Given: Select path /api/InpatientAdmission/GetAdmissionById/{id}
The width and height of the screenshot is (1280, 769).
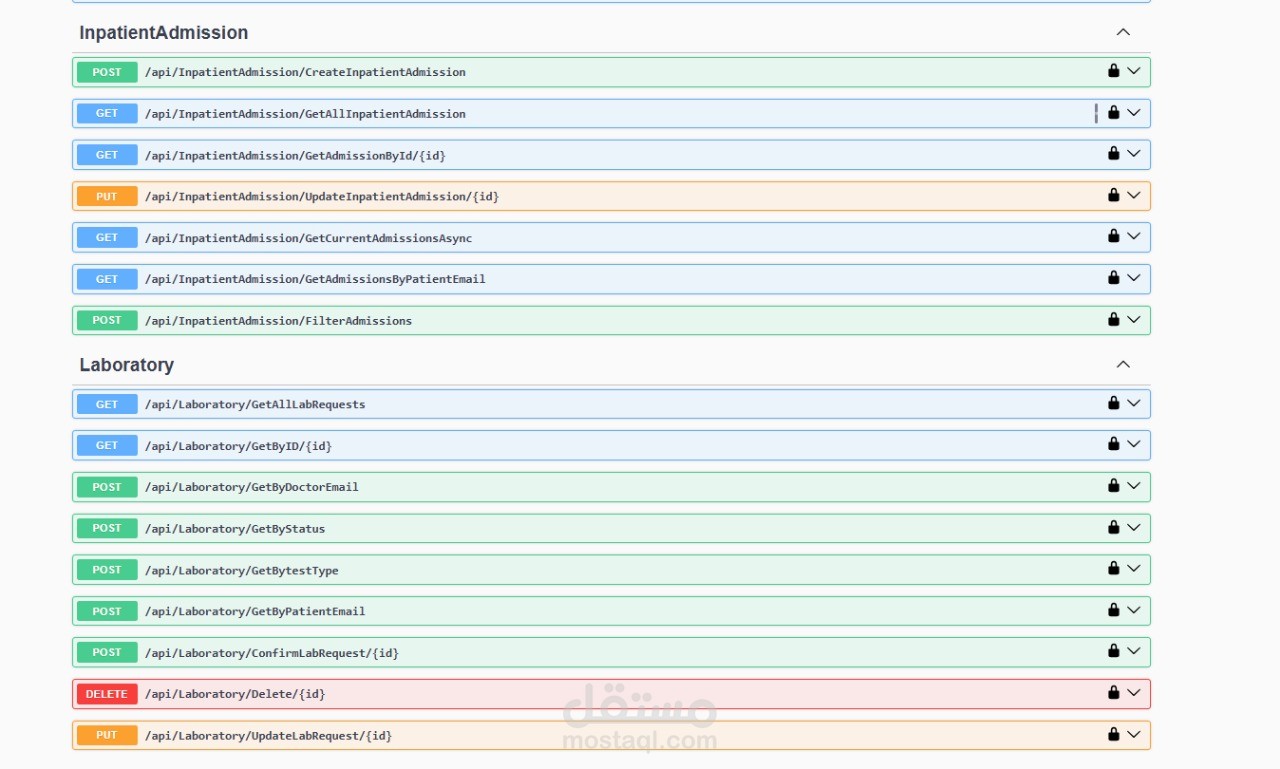Looking at the screenshot, I should [x=295, y=155].
